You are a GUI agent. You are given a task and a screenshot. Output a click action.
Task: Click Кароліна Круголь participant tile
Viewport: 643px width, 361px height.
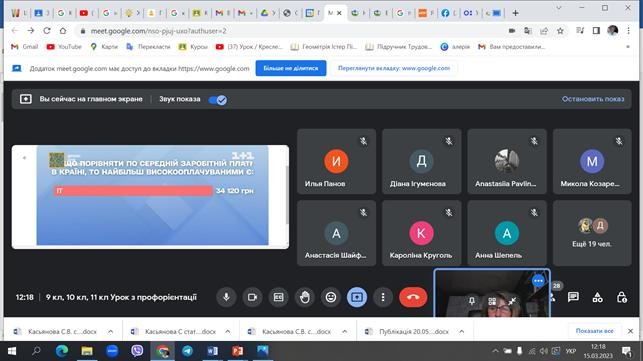click(x=422, y=233)
